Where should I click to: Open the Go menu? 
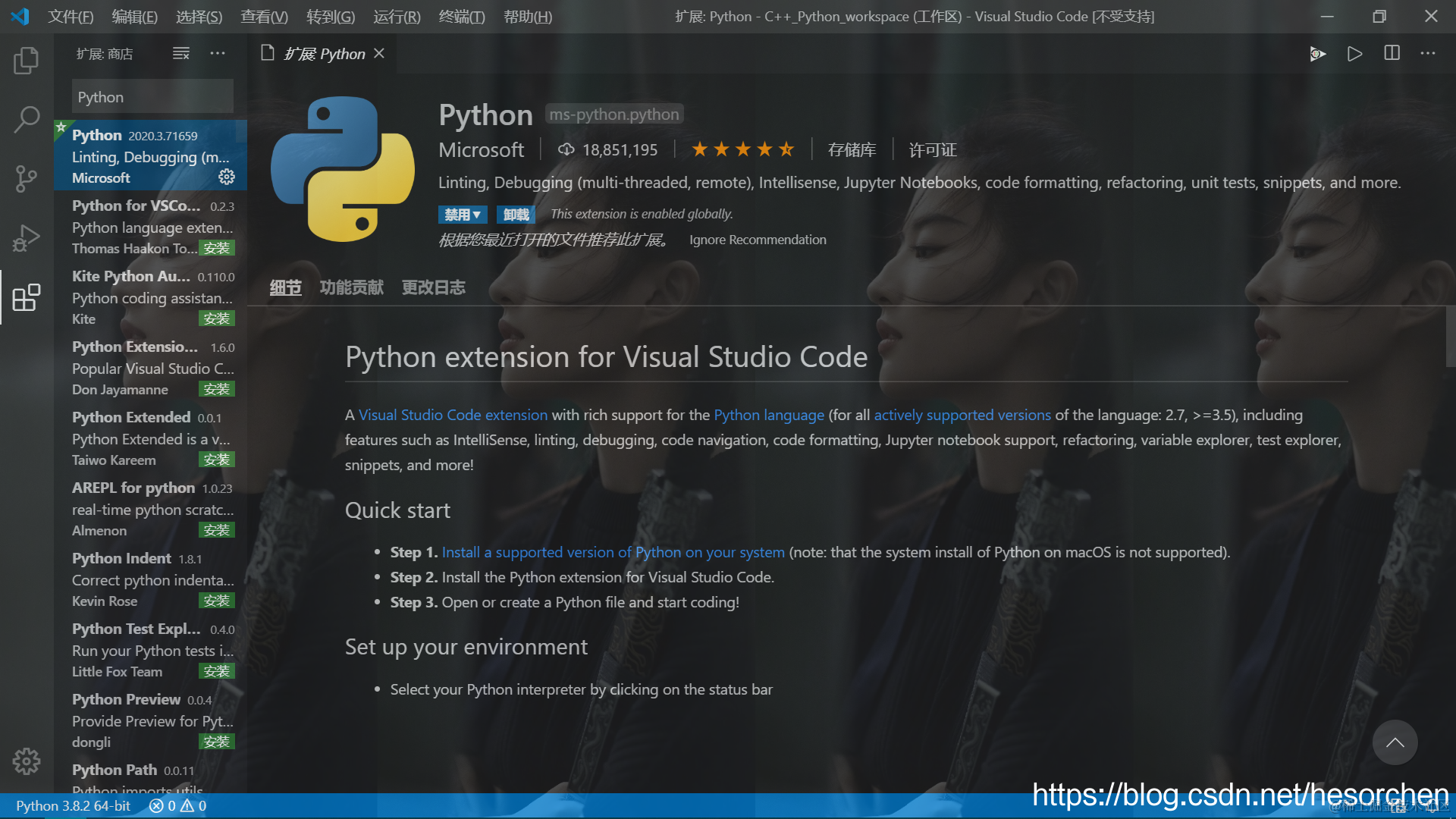click(x=331, y=16)
